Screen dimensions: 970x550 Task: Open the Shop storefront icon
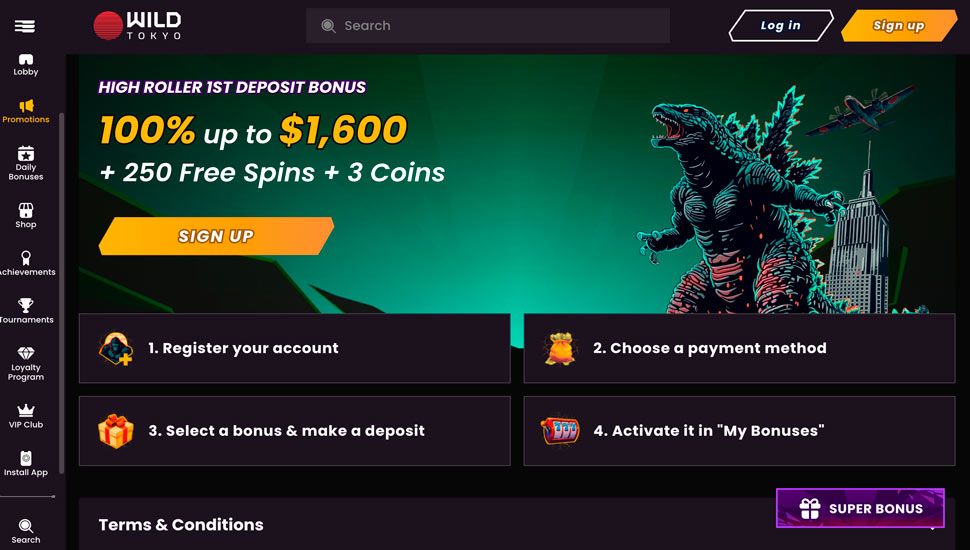(26, 211)
